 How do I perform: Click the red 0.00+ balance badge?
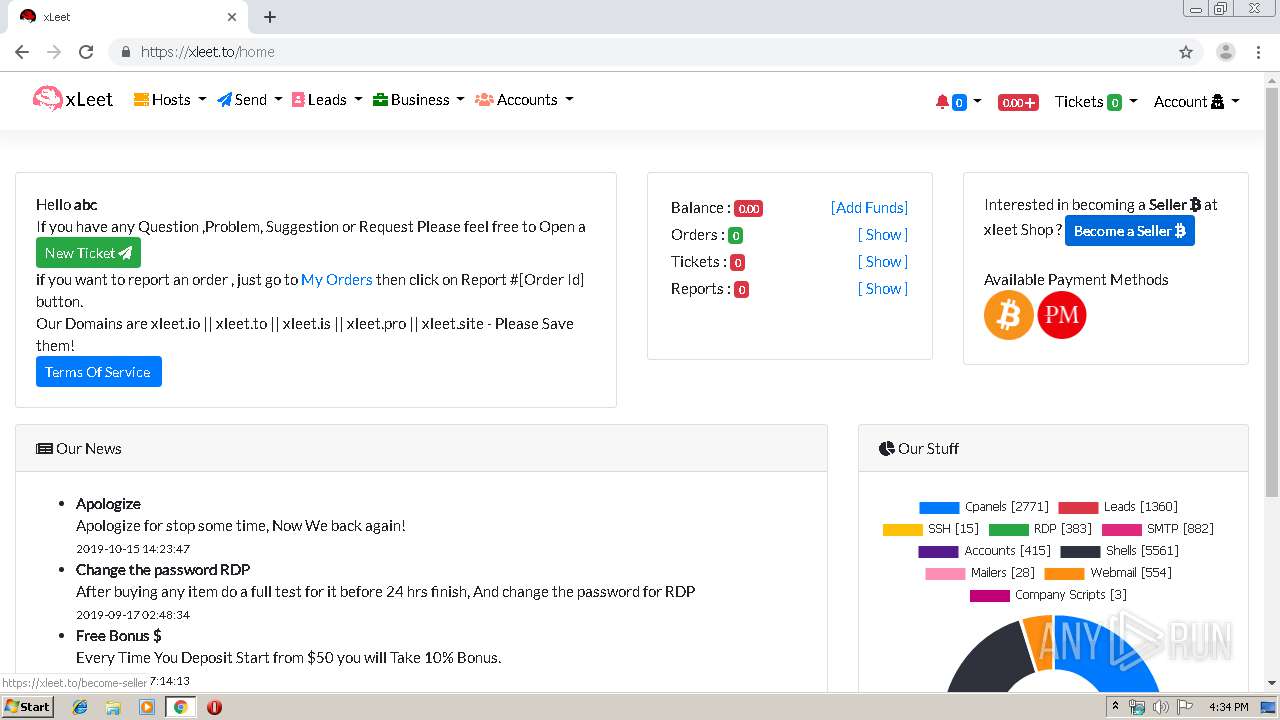point(1018,102)
